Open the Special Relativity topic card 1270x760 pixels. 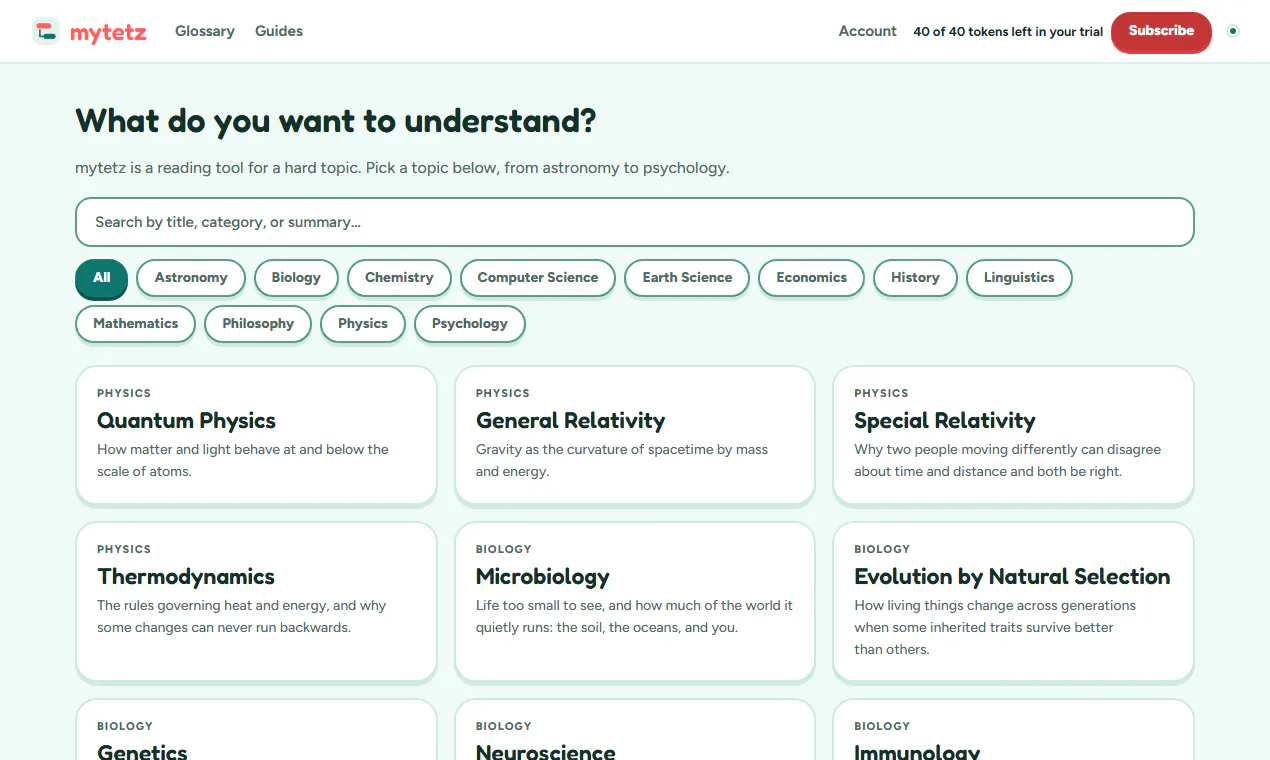tap(1013, 435)
